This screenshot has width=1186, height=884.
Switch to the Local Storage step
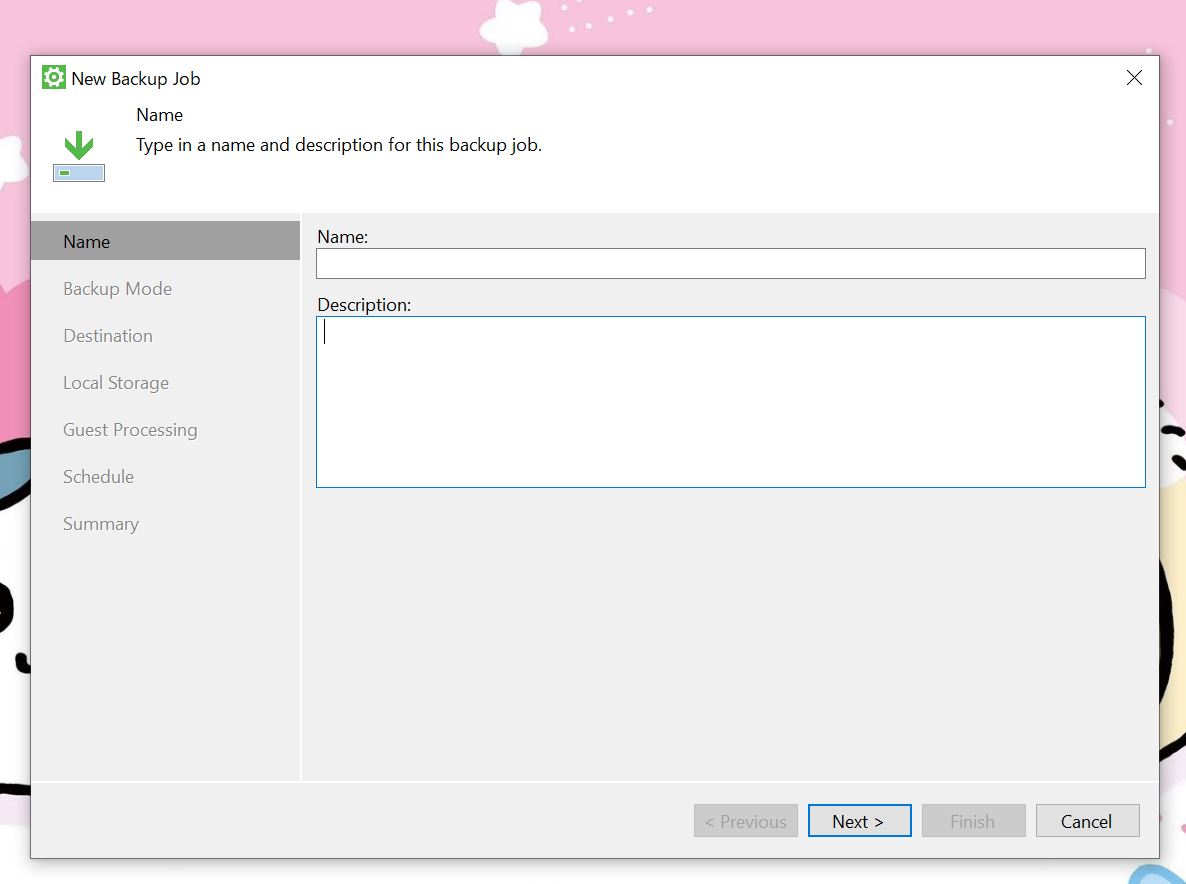[x=116, y=383]
